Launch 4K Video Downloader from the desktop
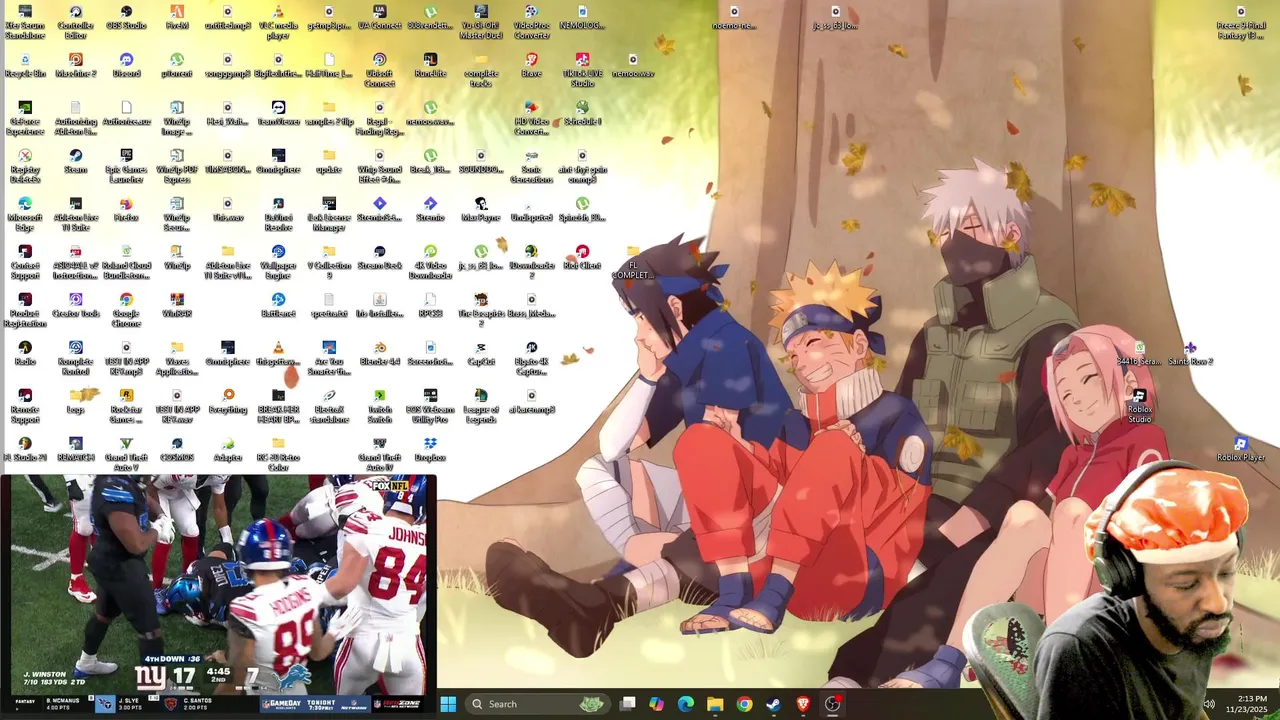1280x720 pixels. click(430, 262)
